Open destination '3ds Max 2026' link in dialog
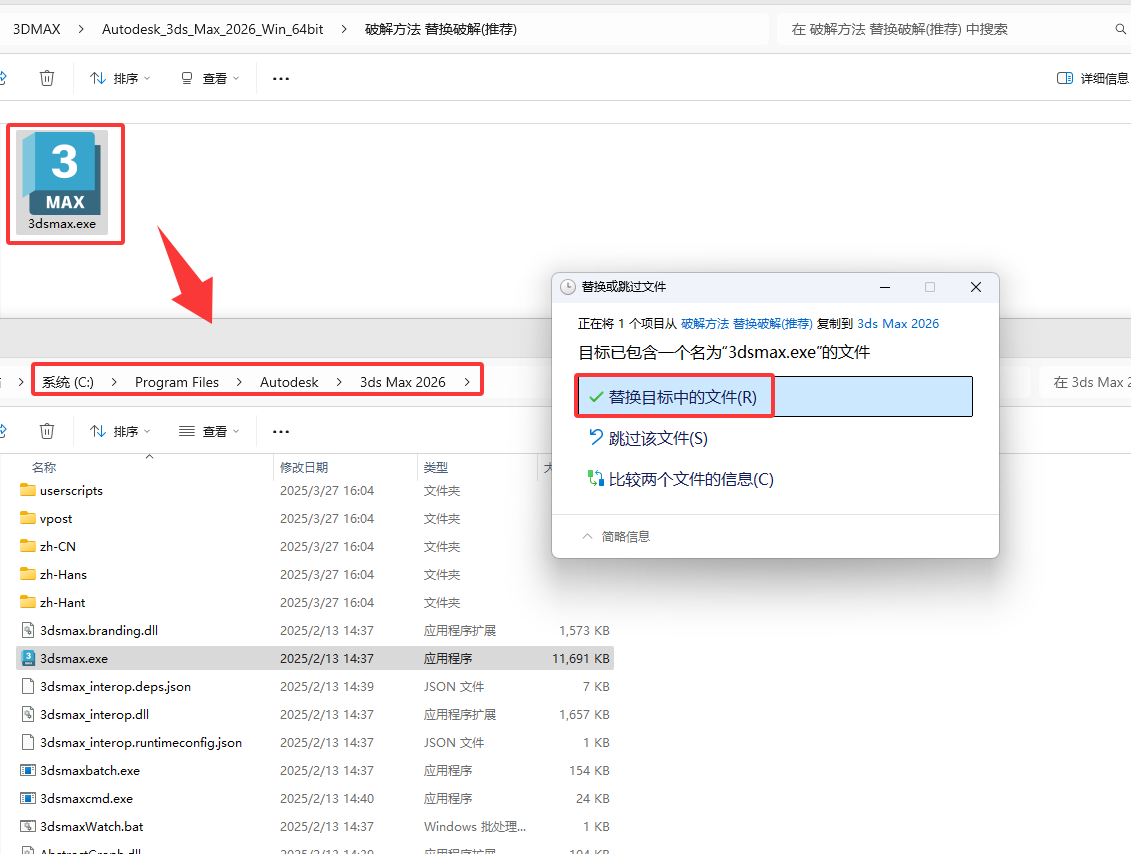1131x854 pixels. pyautogui.click(x=898, y=324)
